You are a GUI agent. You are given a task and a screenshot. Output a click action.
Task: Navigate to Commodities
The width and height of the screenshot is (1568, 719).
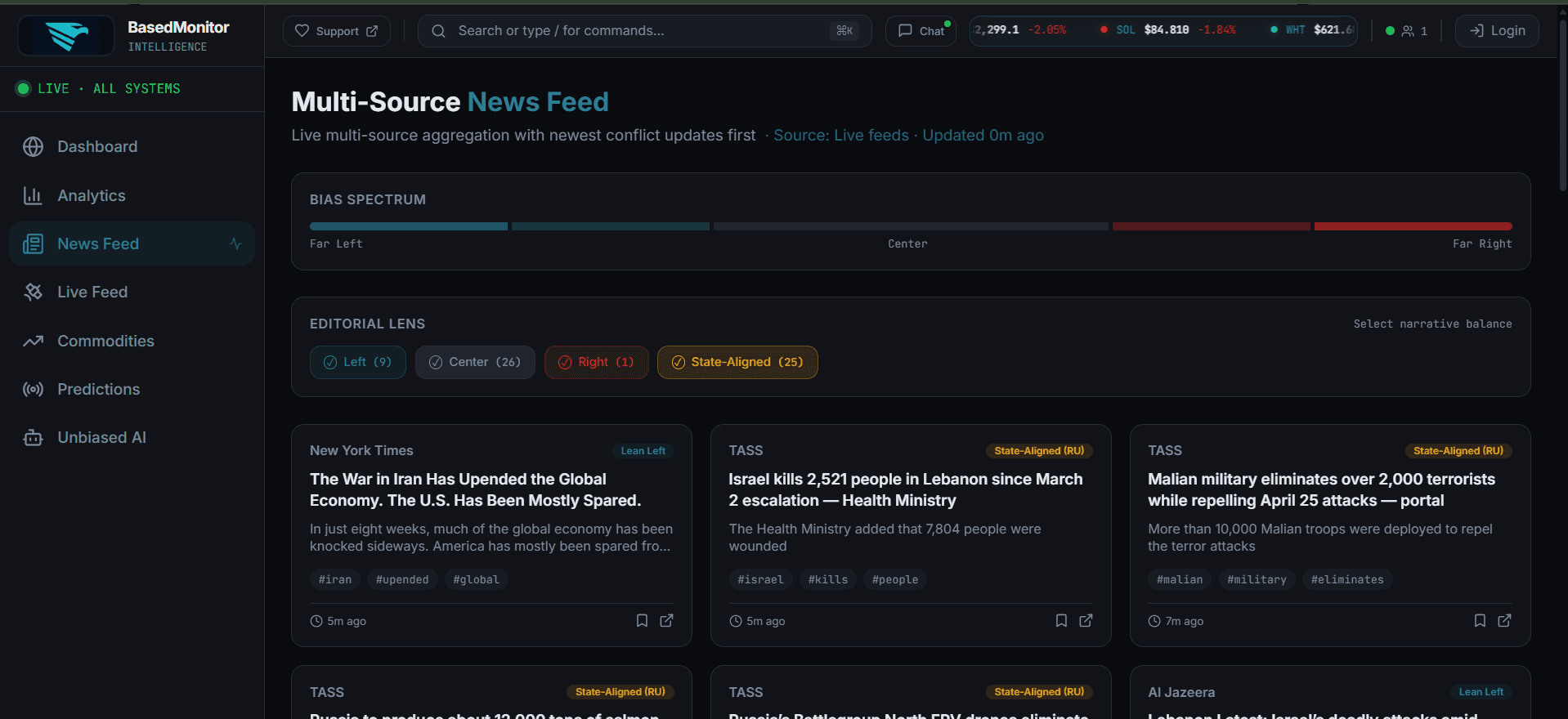132,341
